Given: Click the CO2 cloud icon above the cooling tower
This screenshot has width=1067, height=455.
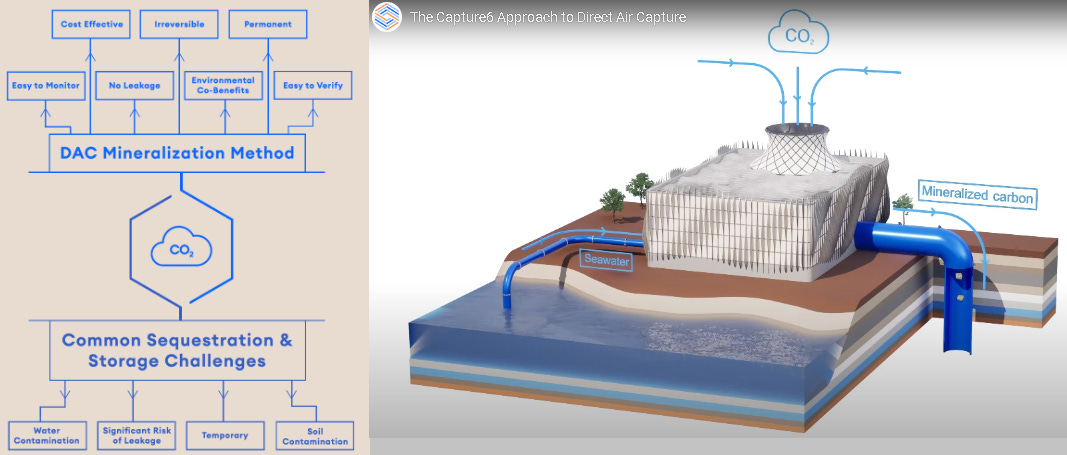Looking at the screenshot, I should click(x=799, y=33).
